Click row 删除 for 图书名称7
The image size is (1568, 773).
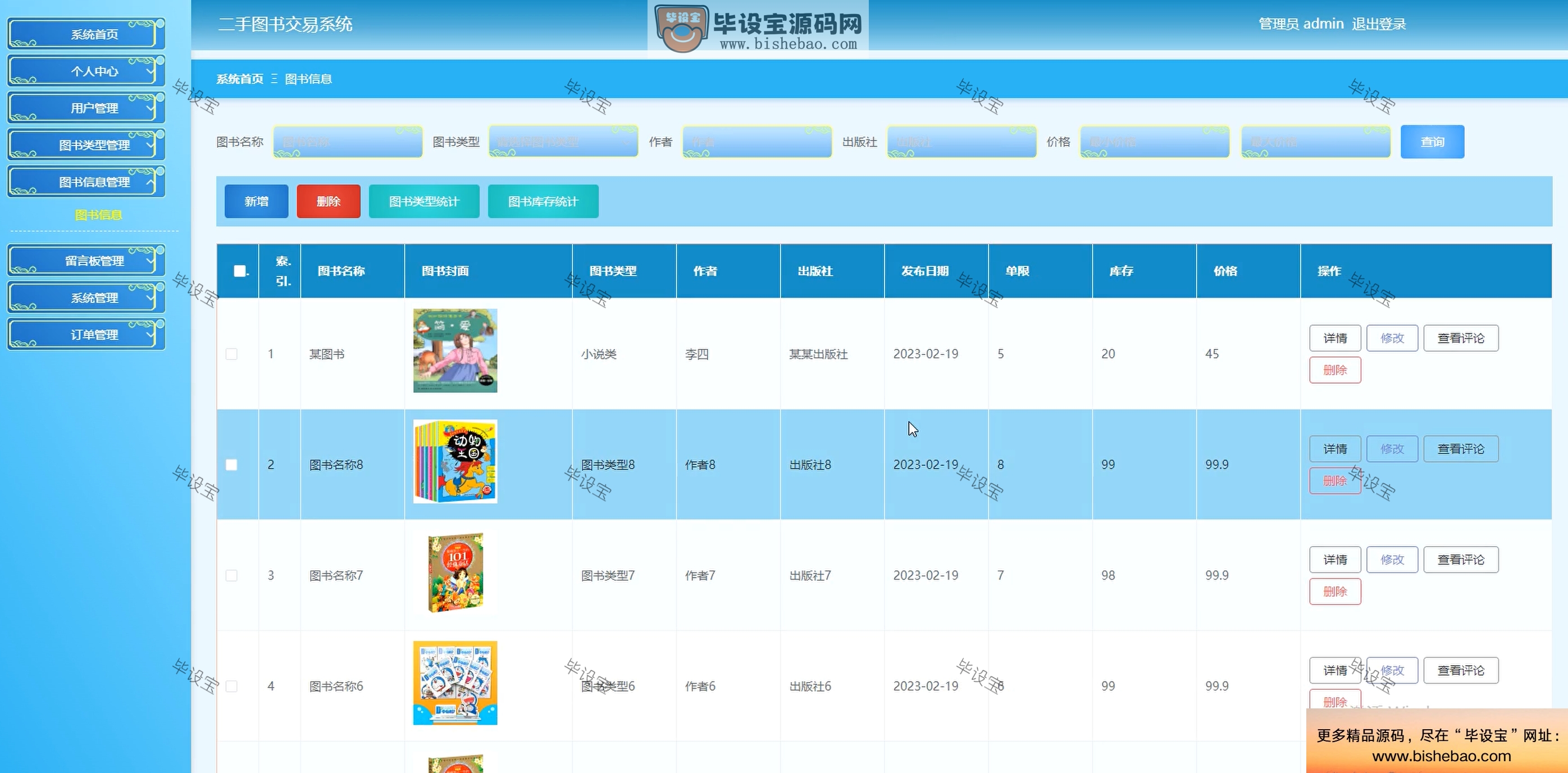click(1335, 592)
